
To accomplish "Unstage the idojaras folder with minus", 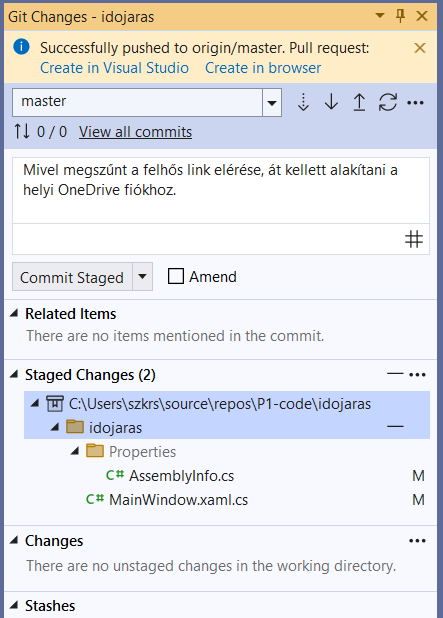I will click(395, 426).
